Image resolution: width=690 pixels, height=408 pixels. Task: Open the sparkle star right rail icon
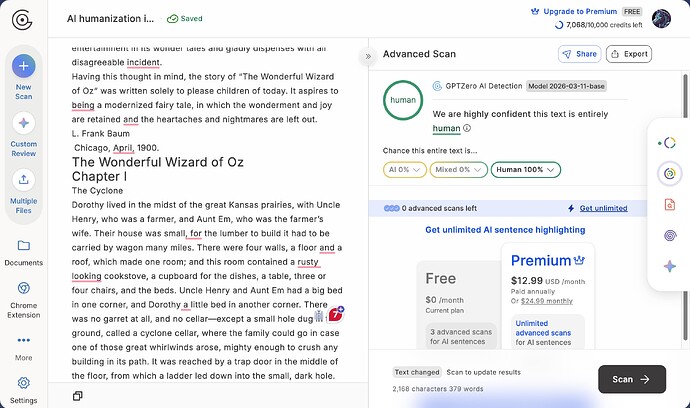(x=669, y=266)
